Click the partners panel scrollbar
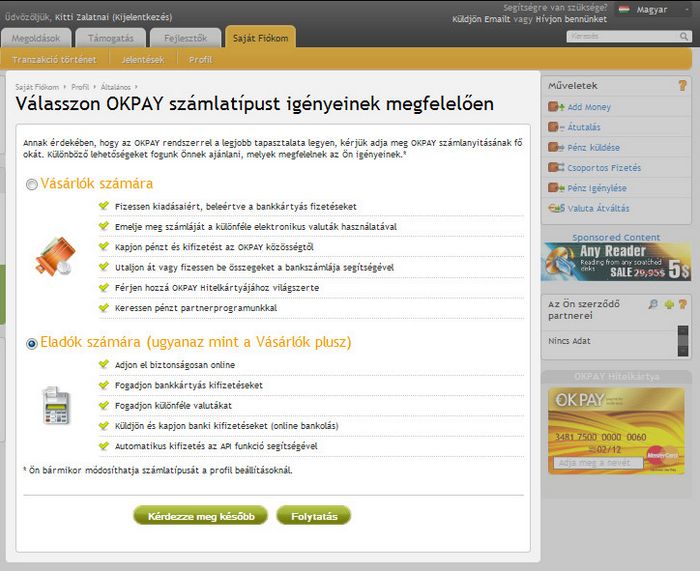The image size is (700, 571). pyautogui.click(x=683, y=341)
